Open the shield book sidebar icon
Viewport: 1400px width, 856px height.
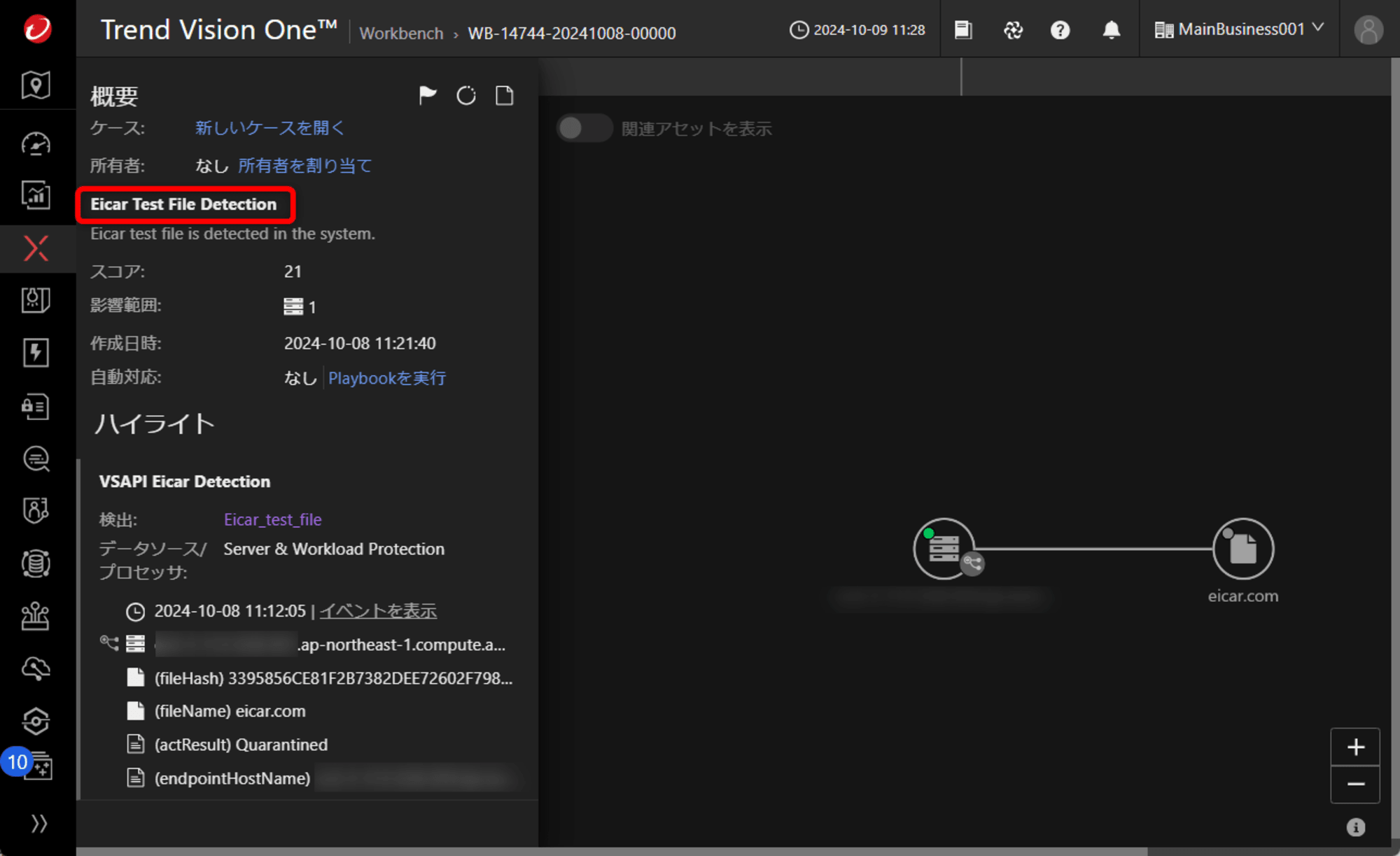36,300
